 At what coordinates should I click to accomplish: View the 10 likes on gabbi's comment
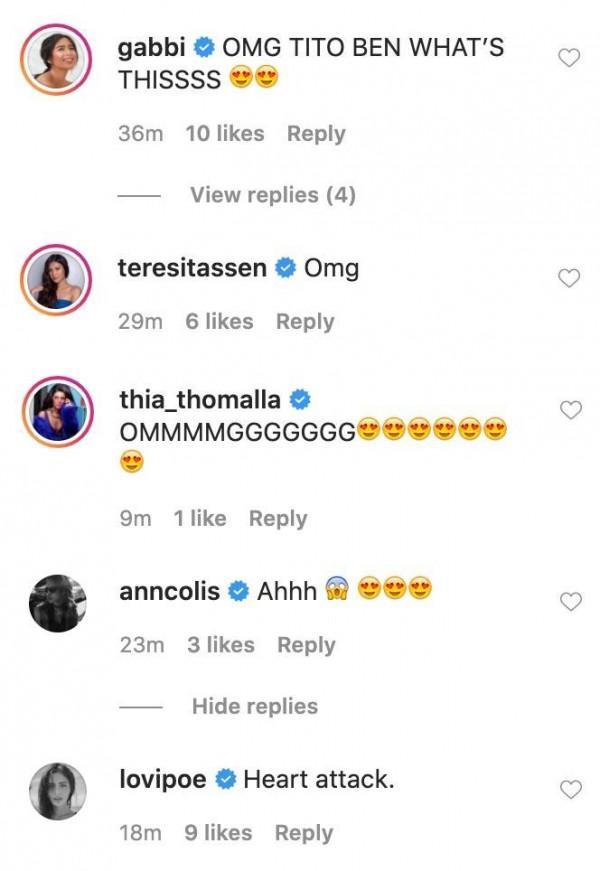coord(225,133)
